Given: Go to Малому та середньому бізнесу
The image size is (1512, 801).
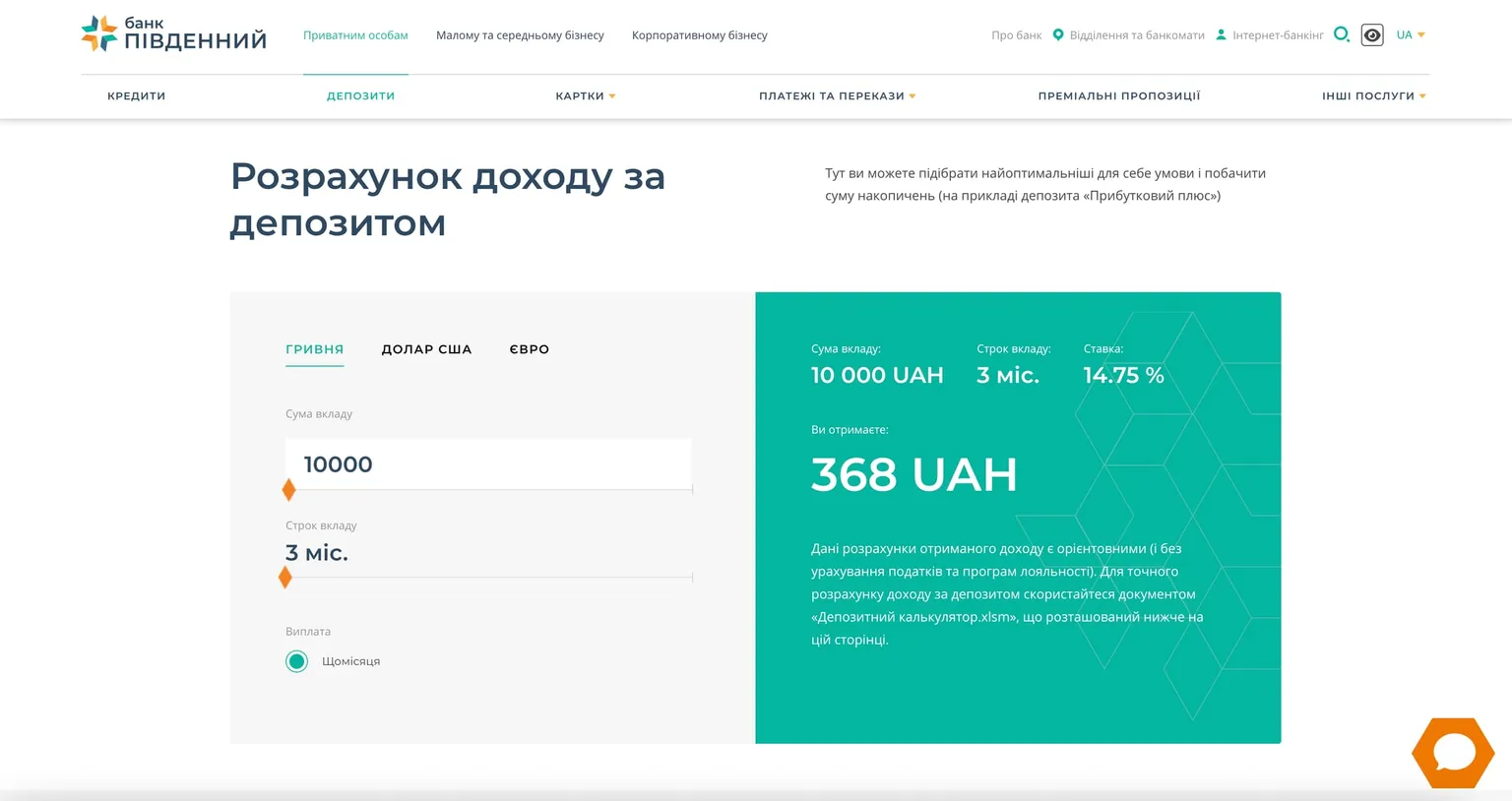Looking at the screenshot, I should pyautogui.click(x=520, y=34).
